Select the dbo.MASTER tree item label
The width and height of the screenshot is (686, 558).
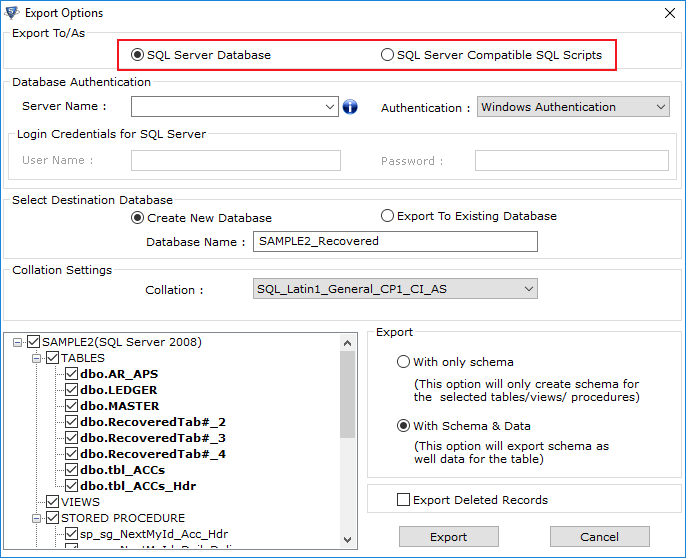(120, 406)
